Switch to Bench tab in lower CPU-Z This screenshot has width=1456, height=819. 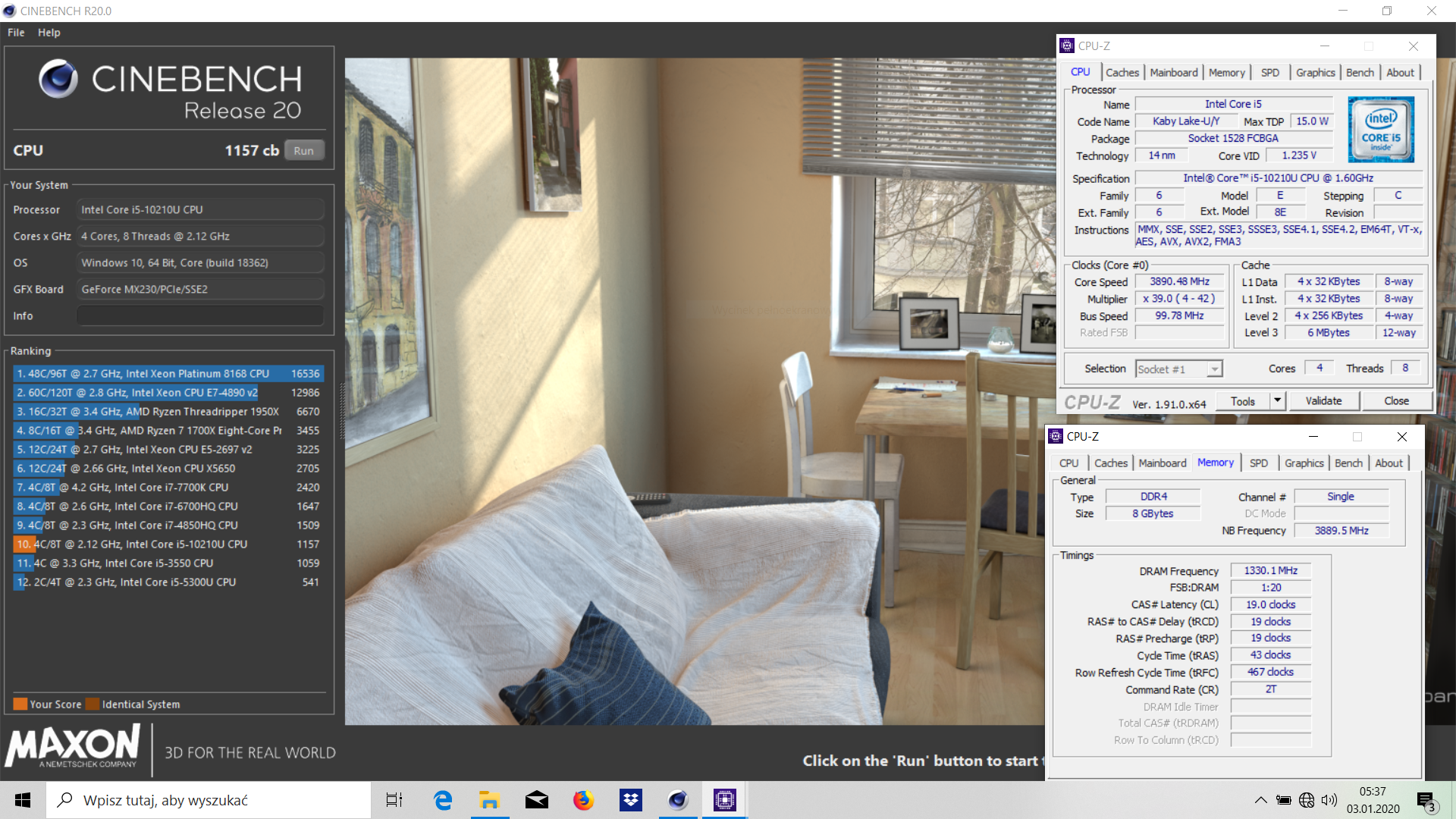pos(1348,463)
